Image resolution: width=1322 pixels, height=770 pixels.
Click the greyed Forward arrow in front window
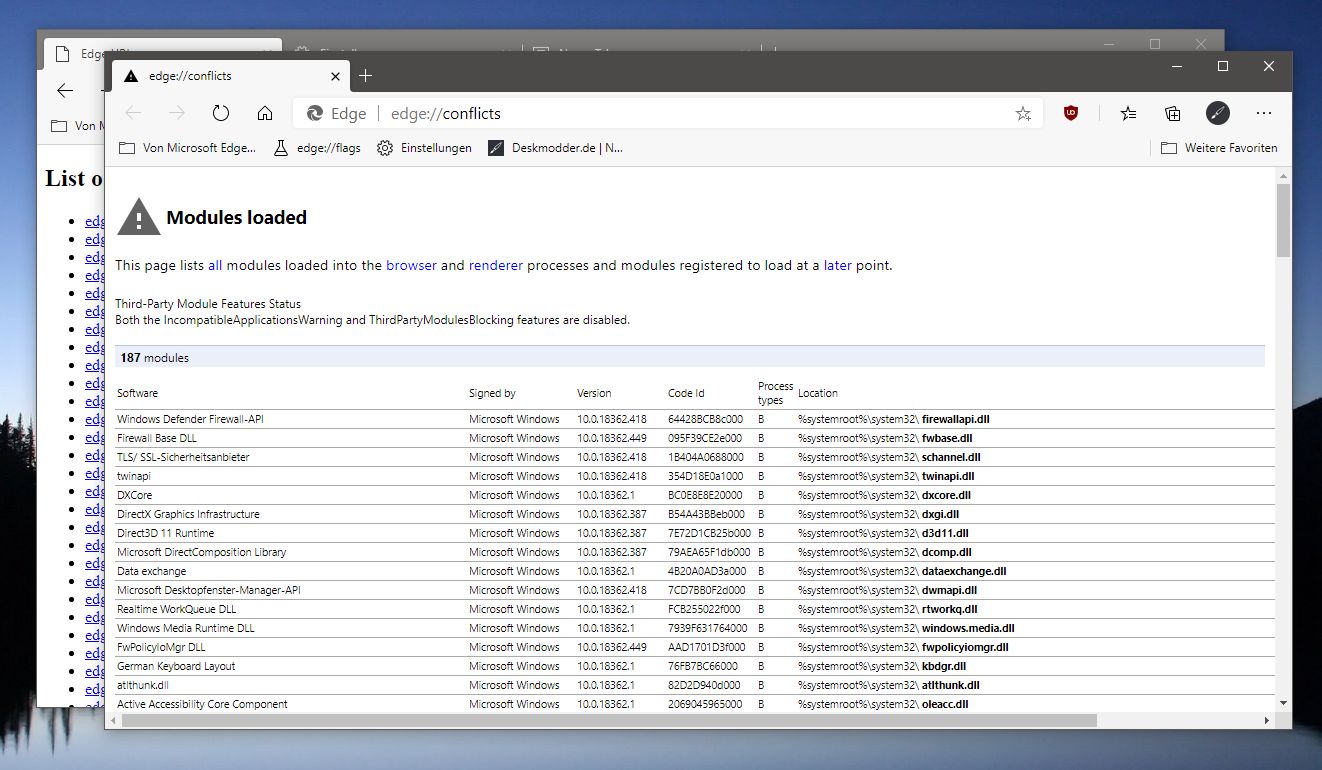(177, 113)
